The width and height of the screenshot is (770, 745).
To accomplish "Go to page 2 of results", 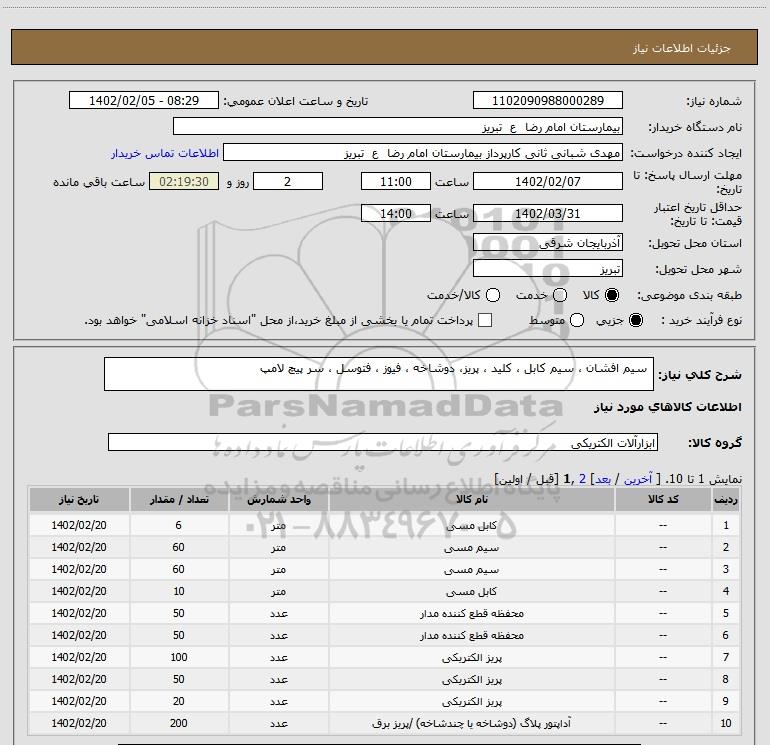I will (582, 479).
